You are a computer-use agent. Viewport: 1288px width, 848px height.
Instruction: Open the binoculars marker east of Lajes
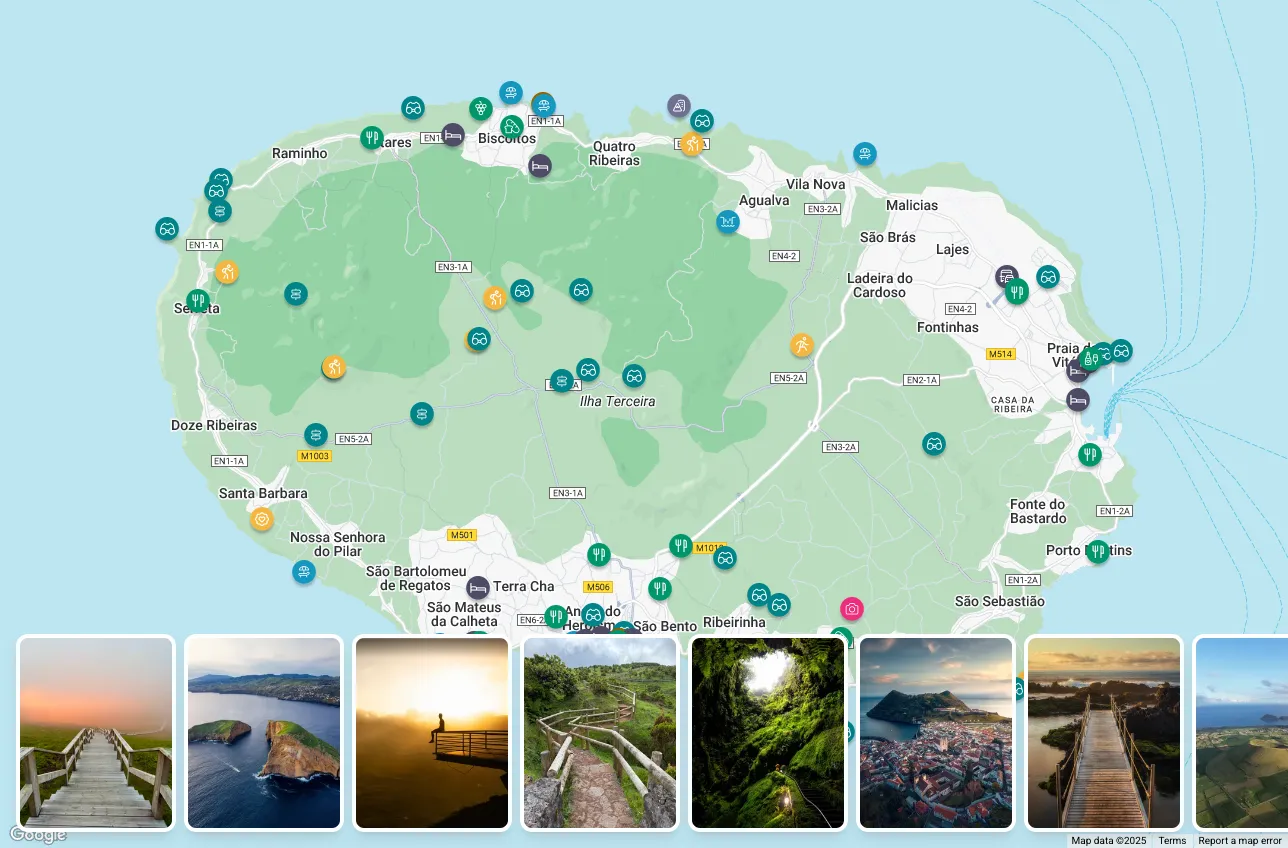[x=1048, y=277]
